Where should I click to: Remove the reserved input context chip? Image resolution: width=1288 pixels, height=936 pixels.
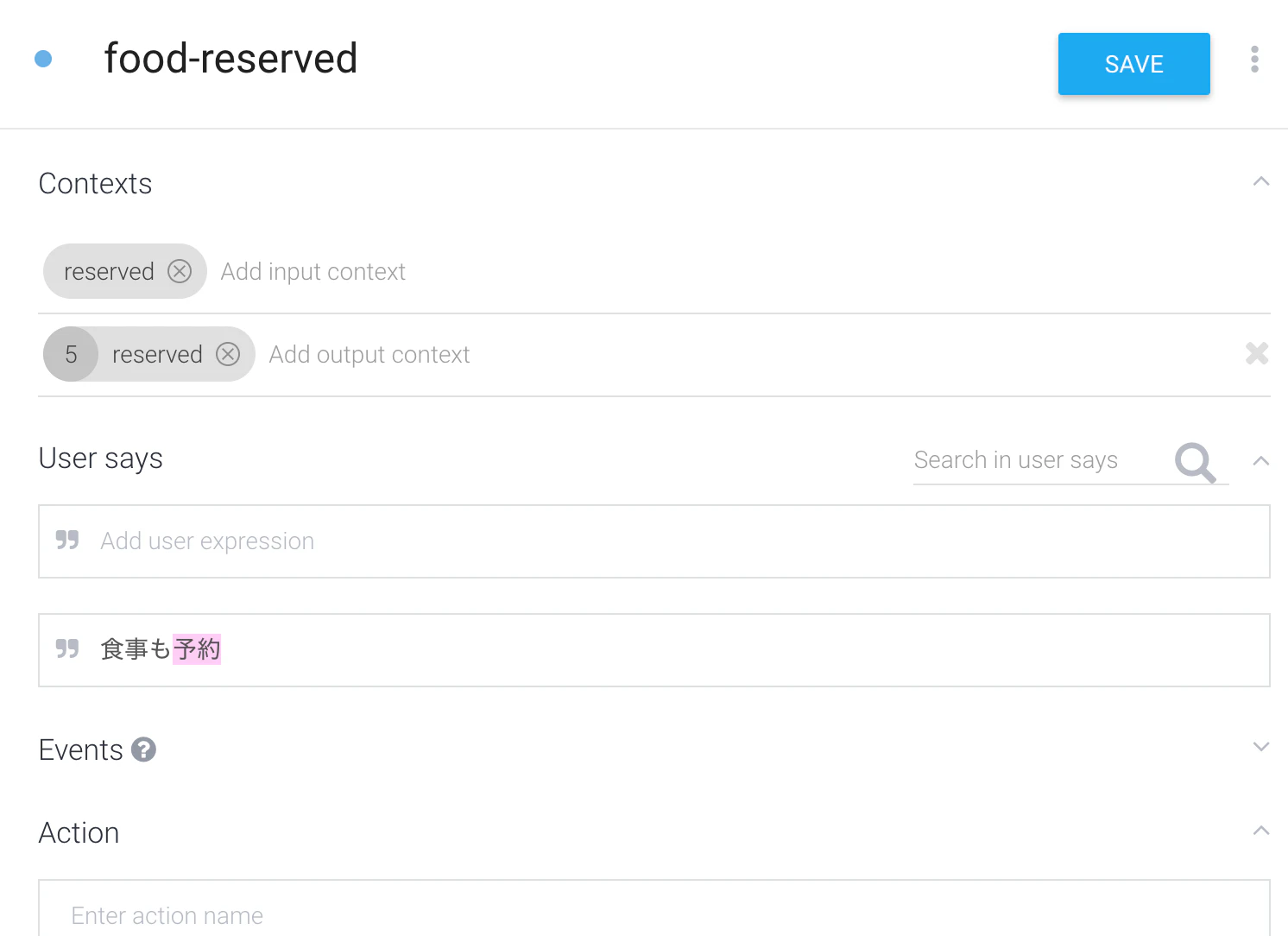pos(180,271)
